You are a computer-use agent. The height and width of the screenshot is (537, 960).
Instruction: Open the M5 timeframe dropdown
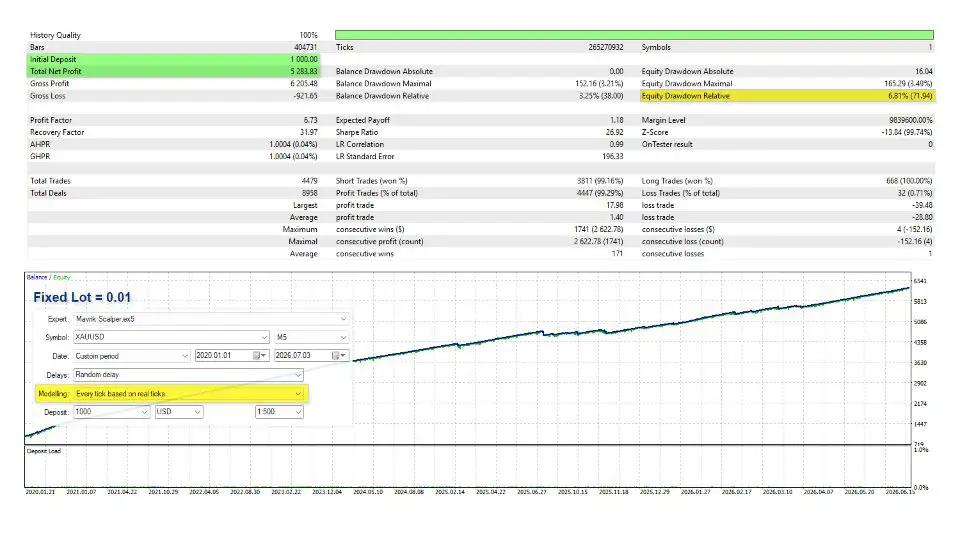point(312,337)
